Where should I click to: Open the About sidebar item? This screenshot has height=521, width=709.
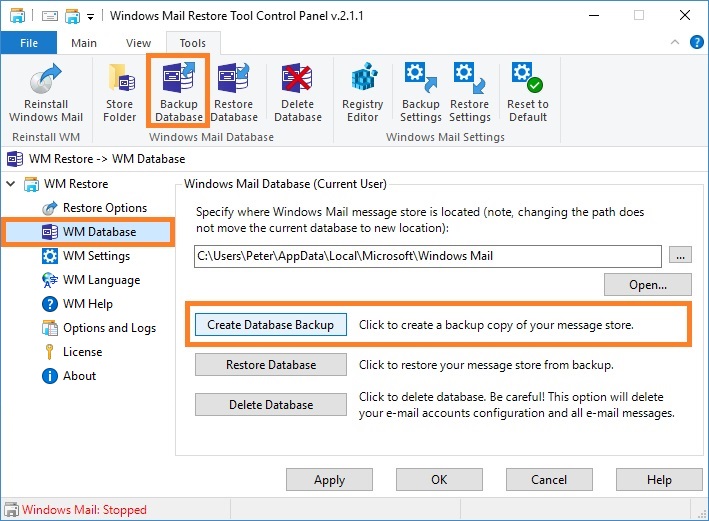[79, 376]
